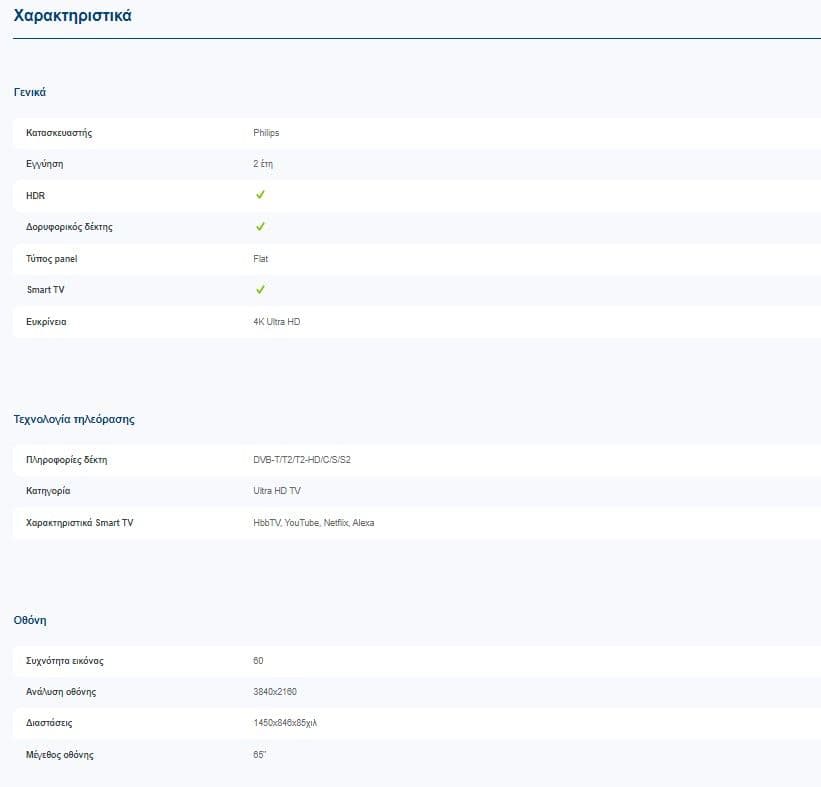Select the 'HbbTV, YouTube, Netflix, Alexa' value
Image resolution: width=821 pixels, height=787 pixels.
click(314, 523)
